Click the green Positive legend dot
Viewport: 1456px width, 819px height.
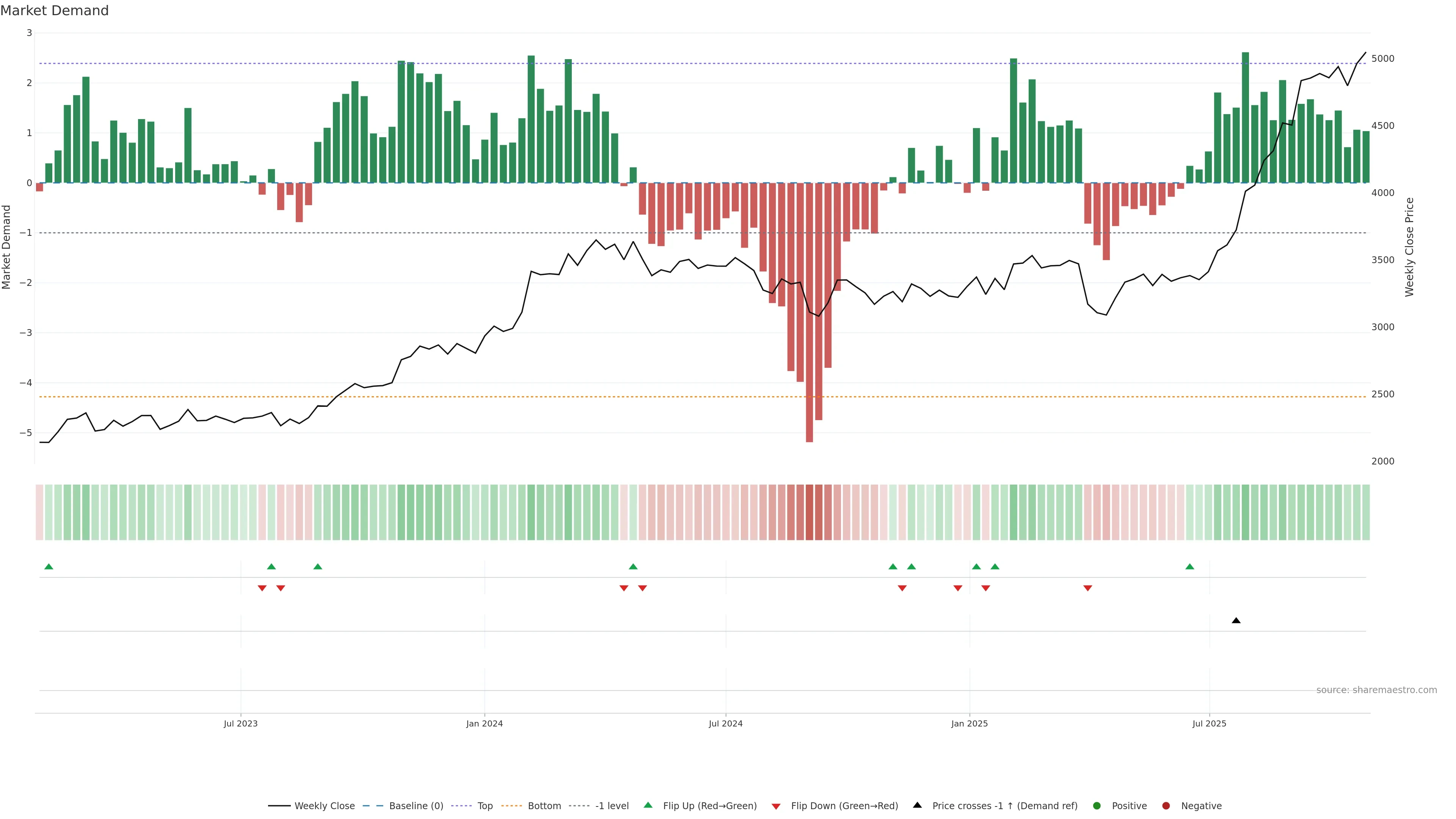pyautogui.click(x=1097, y=806)
